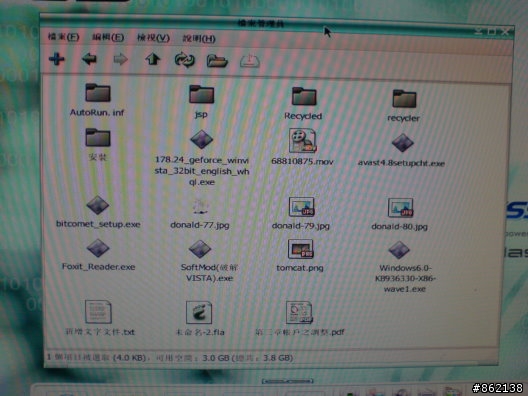
Task: Open the 檔案(F) menu
Action: 63,36
